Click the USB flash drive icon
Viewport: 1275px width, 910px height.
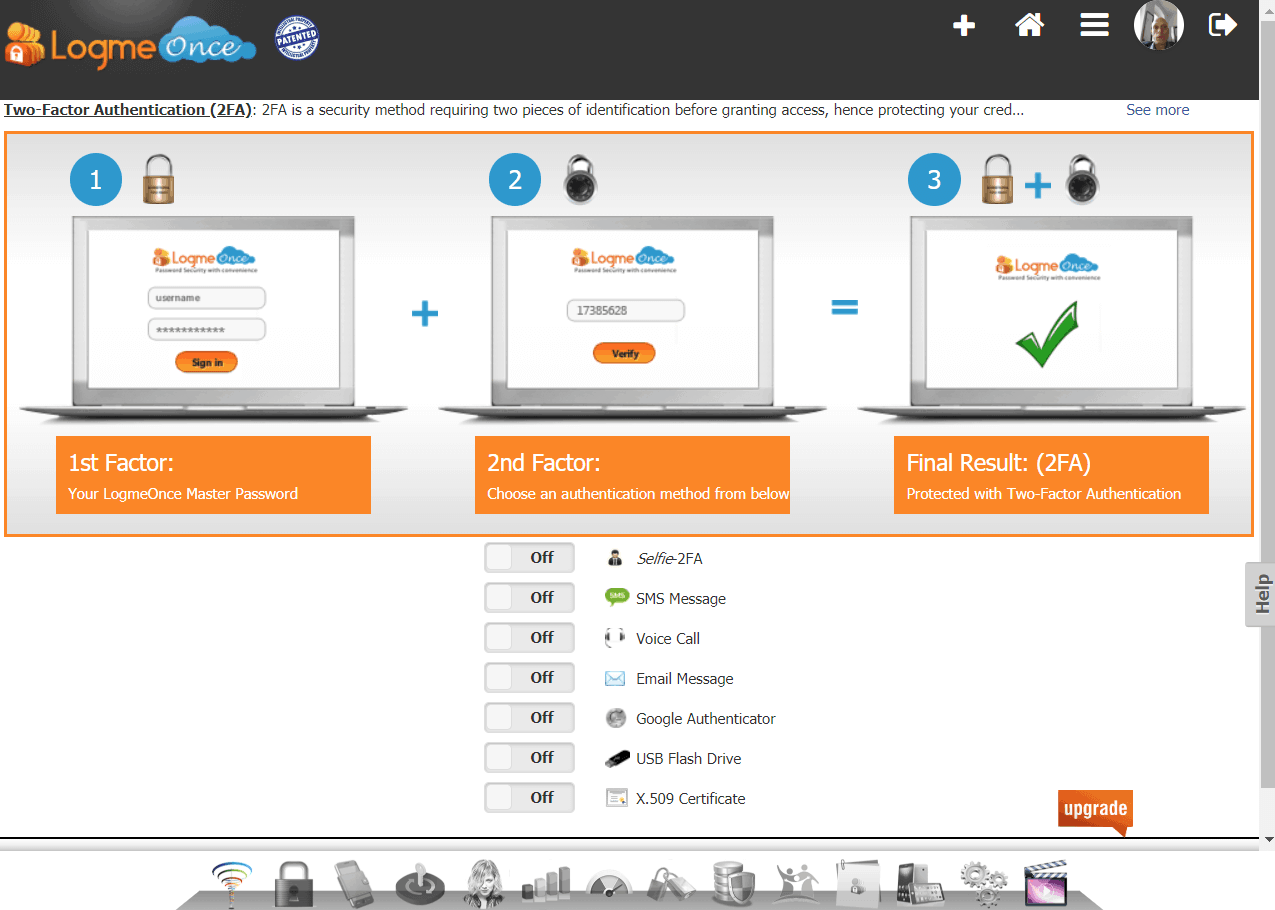click(617, 759)
